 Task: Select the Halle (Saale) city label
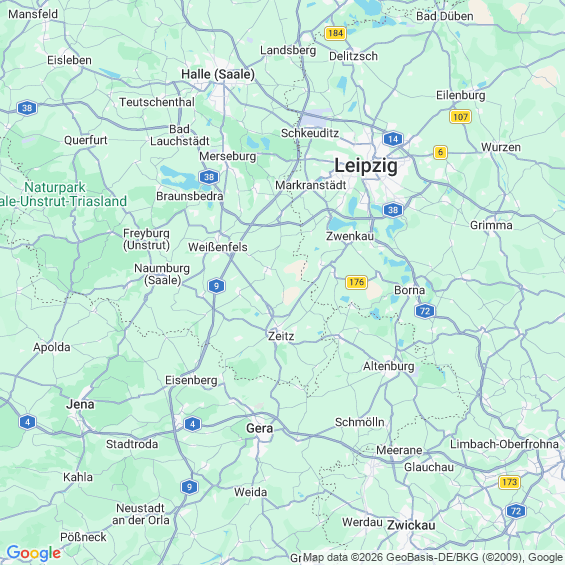pyautogui.click(x=218, y=74)
